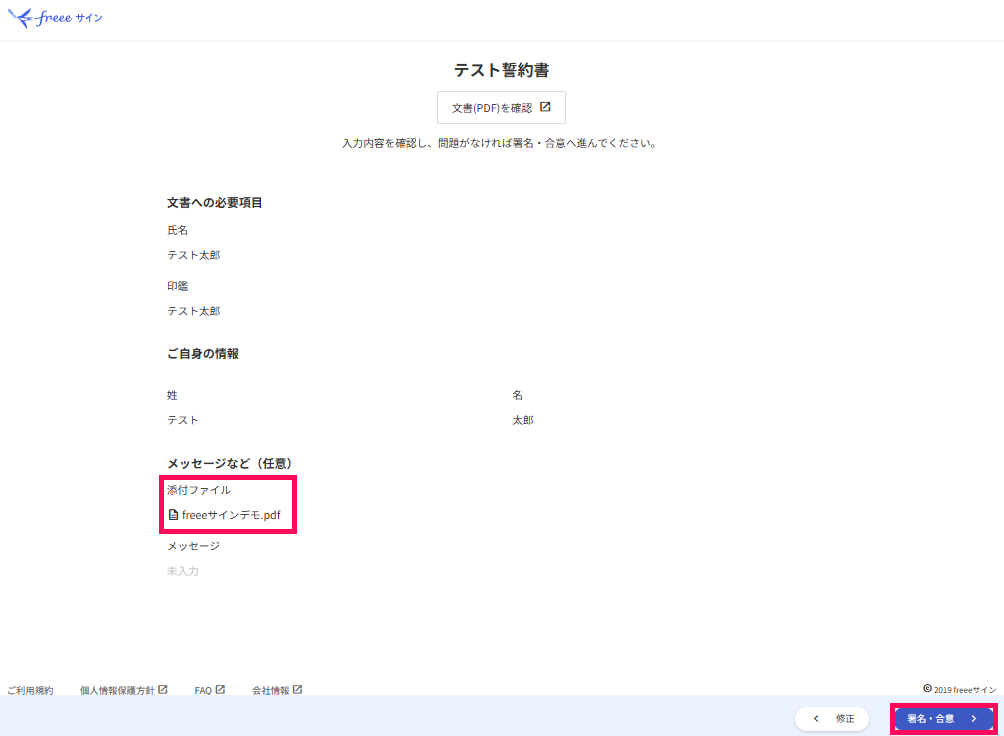Click 太郎 value under 名
1004x736 pixels.
[x=522, y=420]
